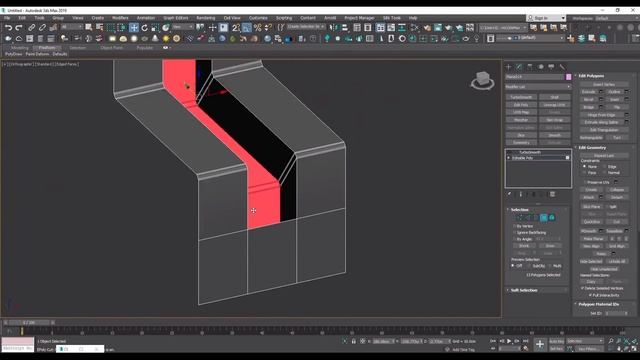The image size is (640, 360).
Task: Select the Normal constraint radio button
Action: coord(605,173)
